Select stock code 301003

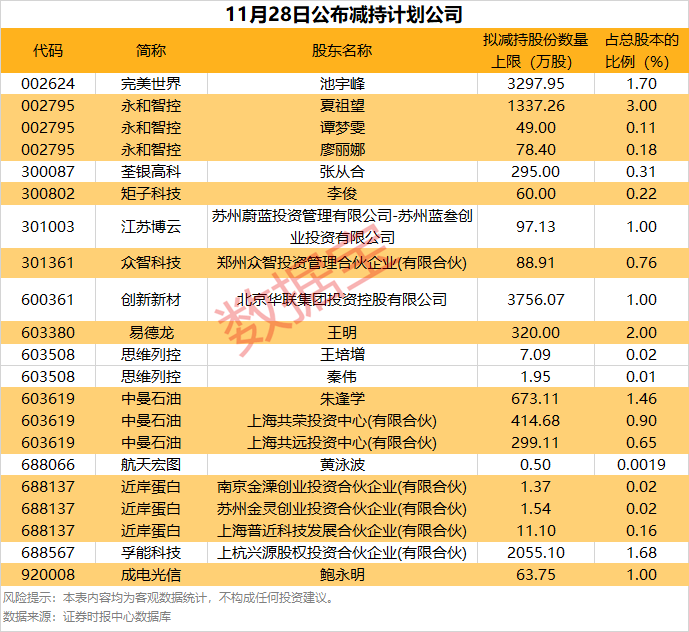(x=48, y=226)
